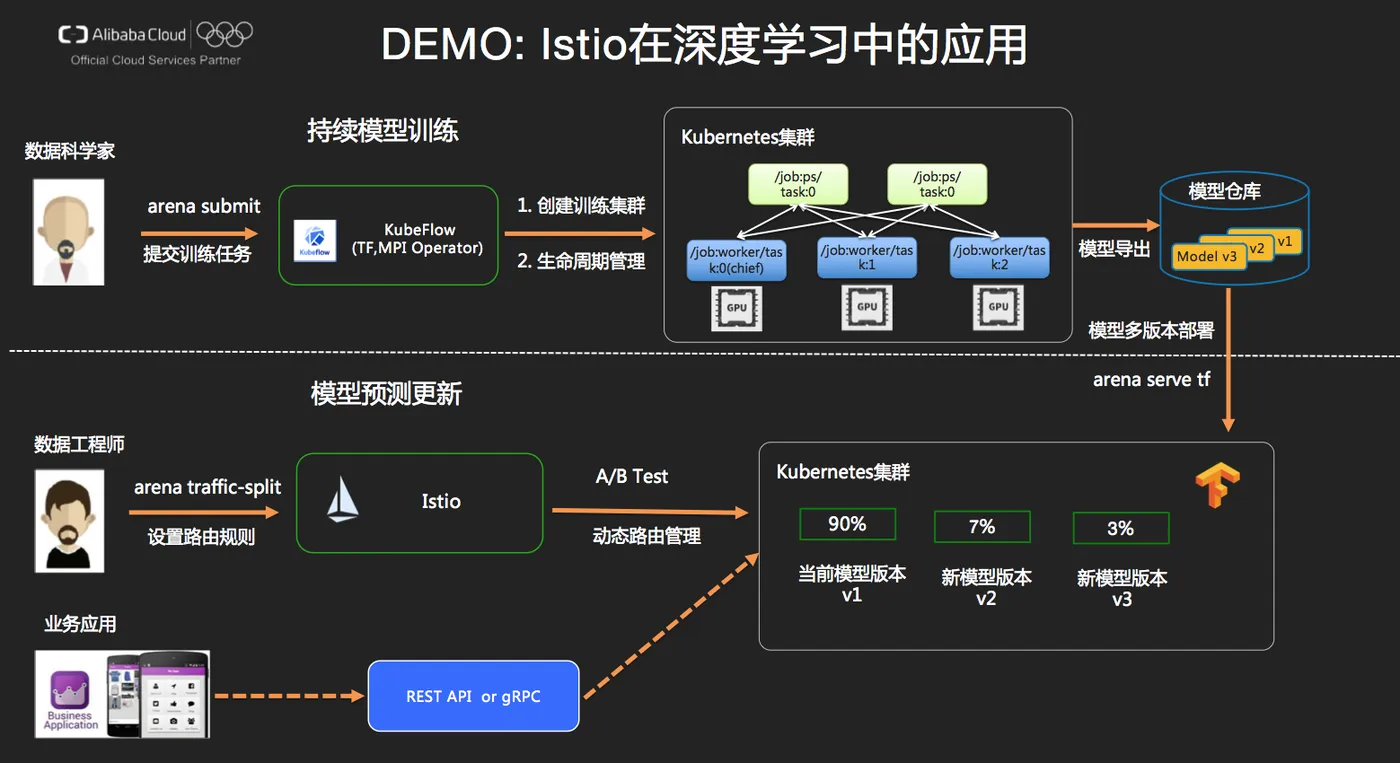Select the left /job:ps/task:0 node
This screenshot has height=763, width=1400.
click(x=798, y=185)
